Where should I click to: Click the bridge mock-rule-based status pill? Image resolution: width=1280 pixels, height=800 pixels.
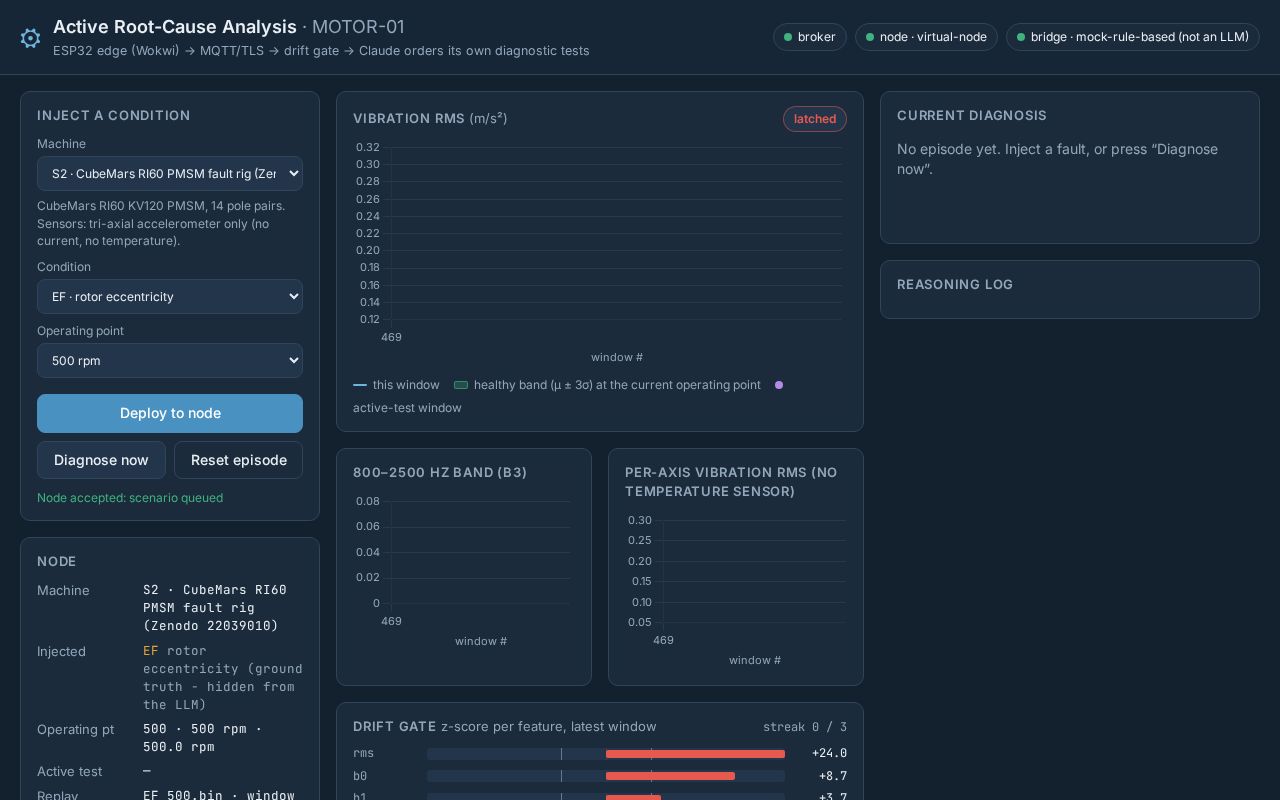[1132, 37]
